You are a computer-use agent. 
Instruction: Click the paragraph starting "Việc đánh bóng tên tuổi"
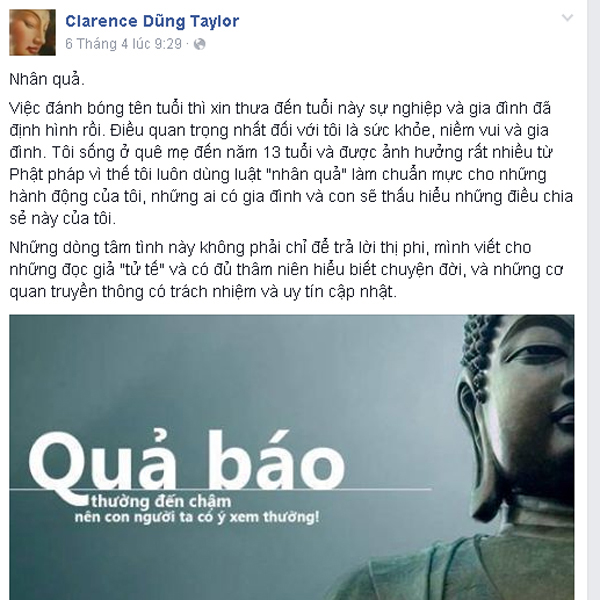click(291, 163)
